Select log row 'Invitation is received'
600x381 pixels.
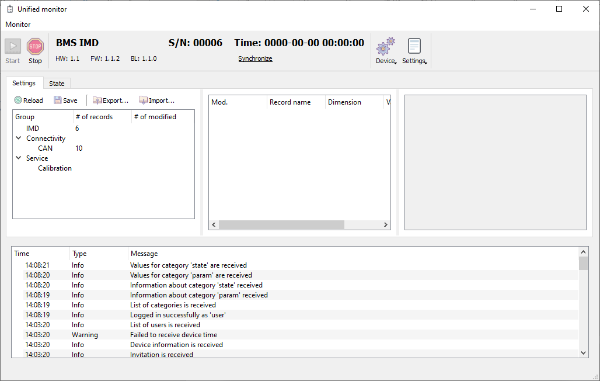(295, 354)
